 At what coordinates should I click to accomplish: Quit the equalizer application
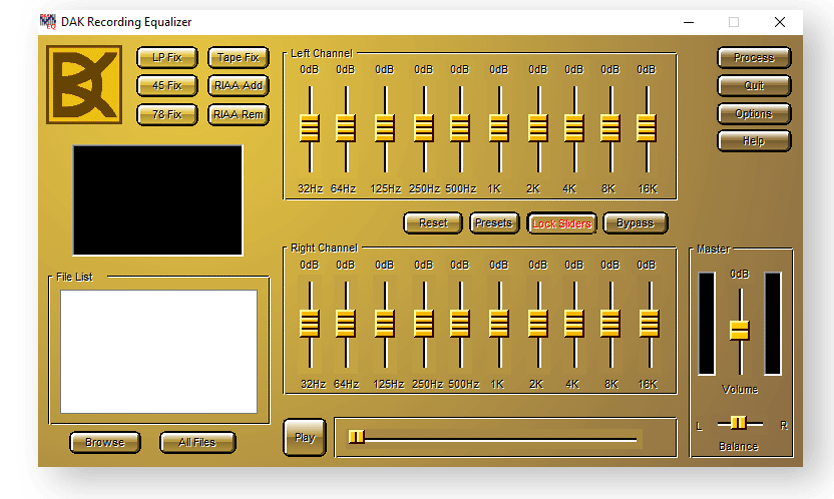(x=754, y=86)
